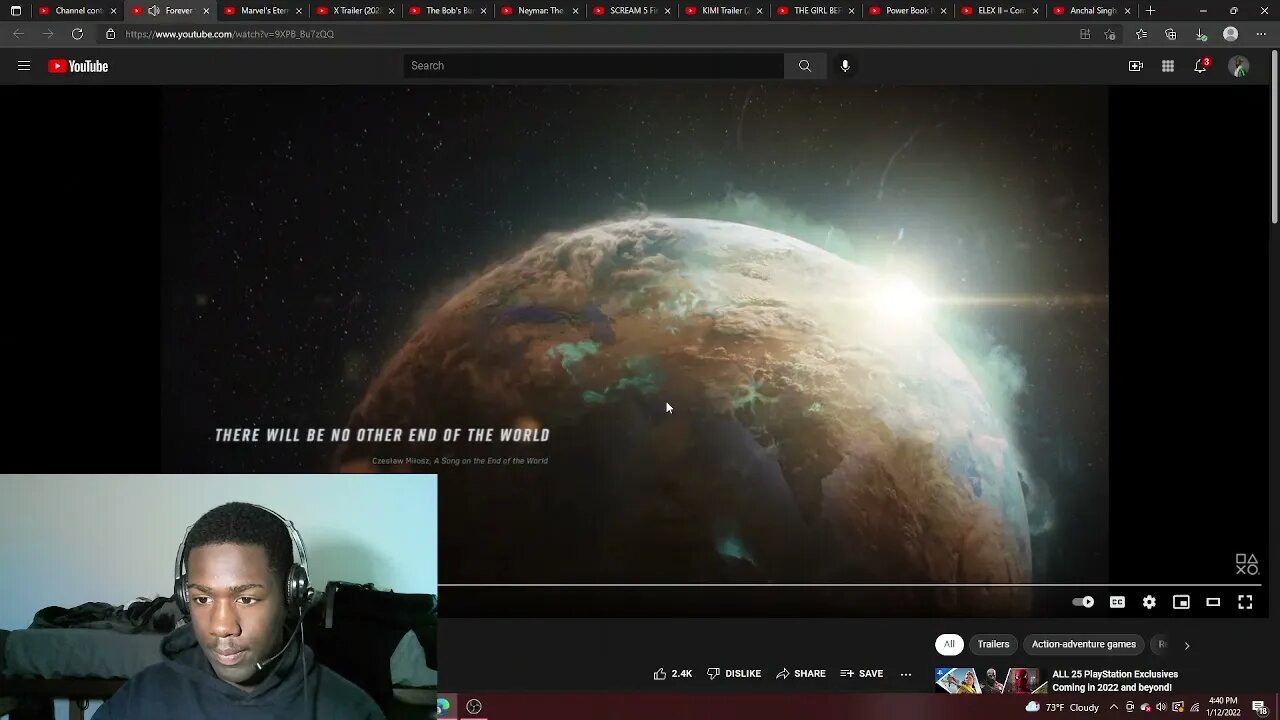Open the YouTube hamburger guide menu

click(24, 66)
